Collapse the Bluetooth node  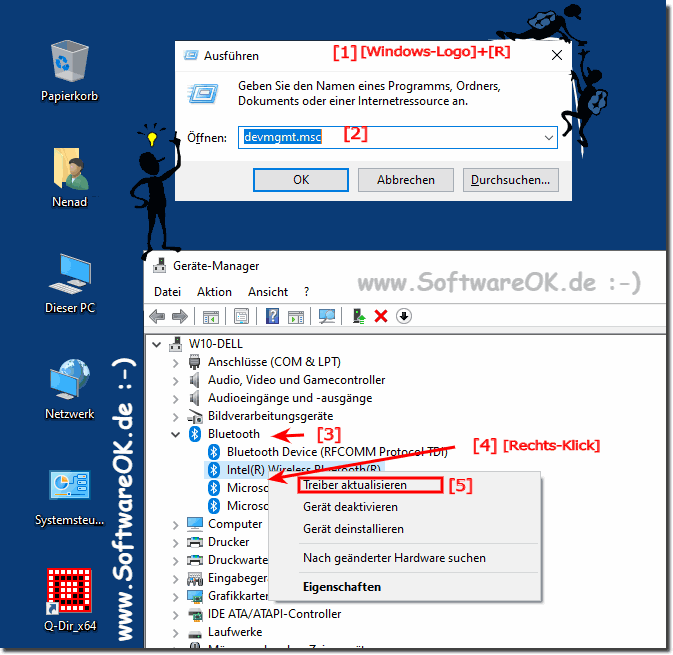tap(175, 434)
